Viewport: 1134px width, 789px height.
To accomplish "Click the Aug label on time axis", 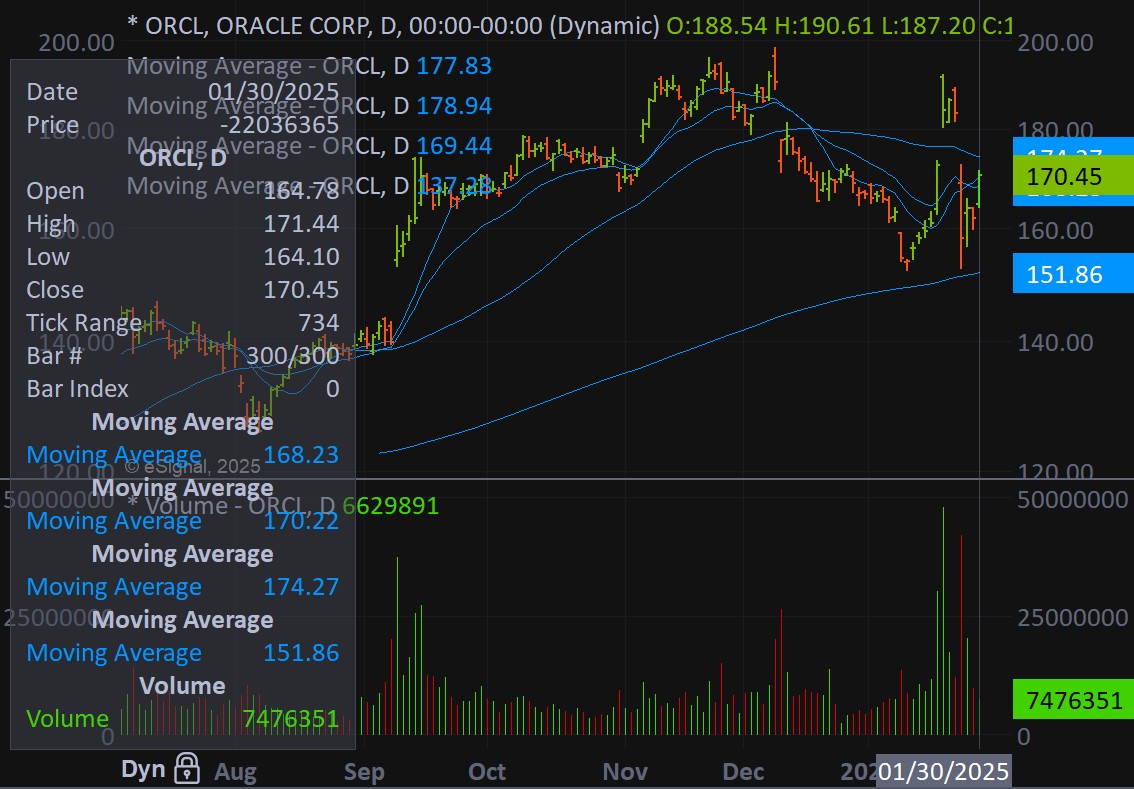I will coord(235,772).
